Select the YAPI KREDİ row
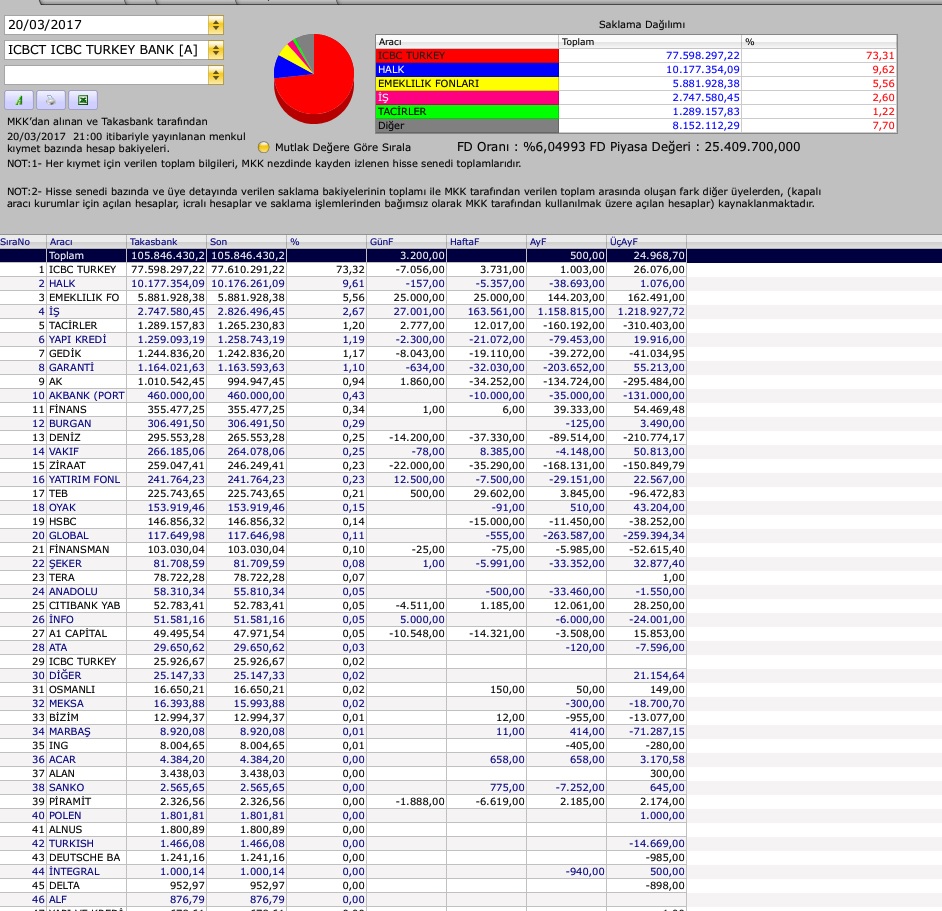This screenshot has height=911, width=942. click(x=342, y=340)
